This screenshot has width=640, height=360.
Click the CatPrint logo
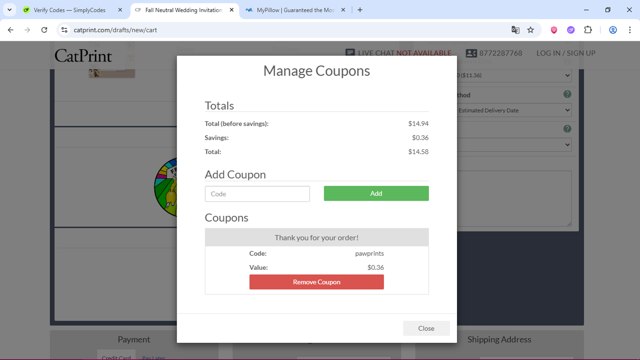point(83,56)
